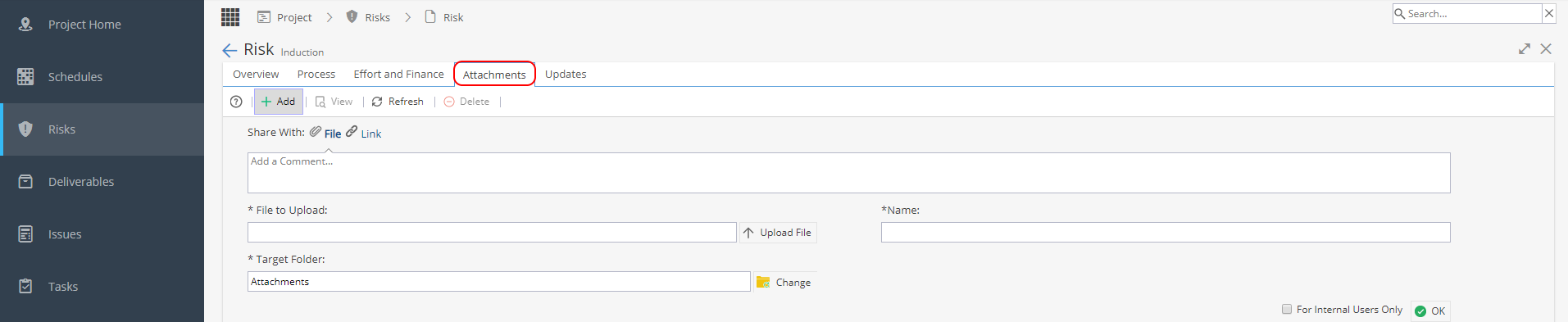The width and height of the screenshot is (1568, 322).
Task: Click the Project Home sidebar icon
Action: 25,25
